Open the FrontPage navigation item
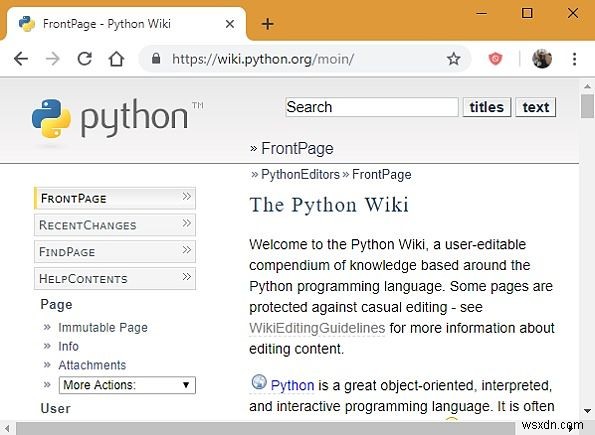This screenshot has height=435, width=595. coord(115,198)
